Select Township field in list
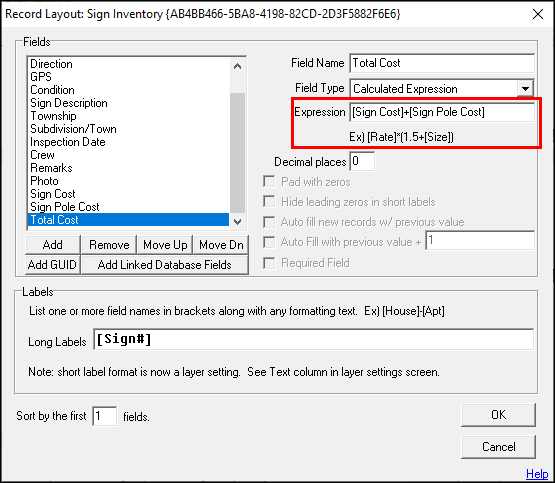Image resolution: width=555 pixels, height=483 pixels. [128, 116]
